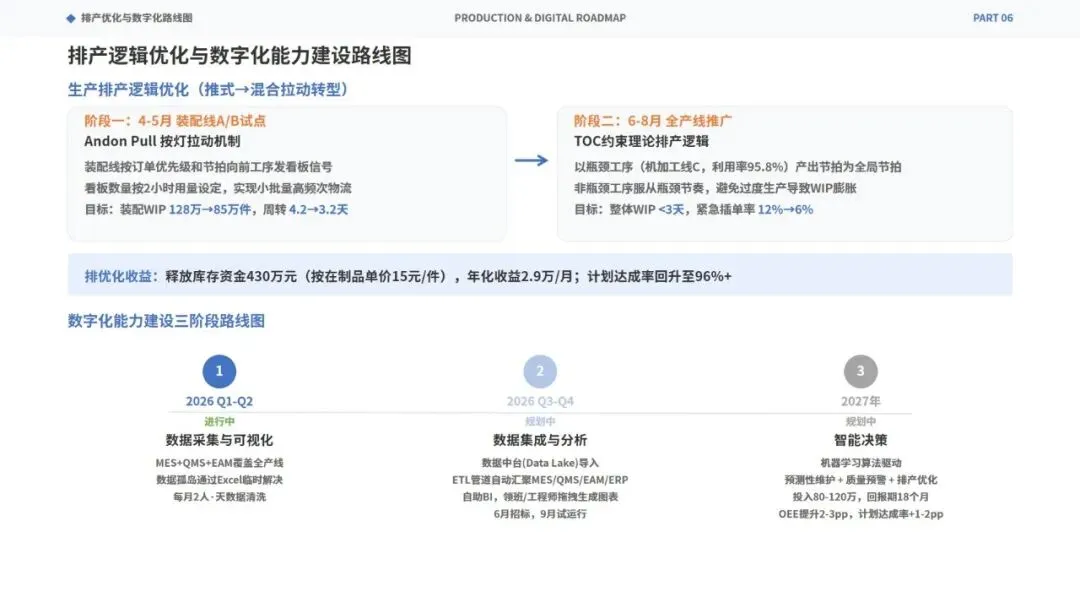Select roadmap step circle number 1

(219, 371)
